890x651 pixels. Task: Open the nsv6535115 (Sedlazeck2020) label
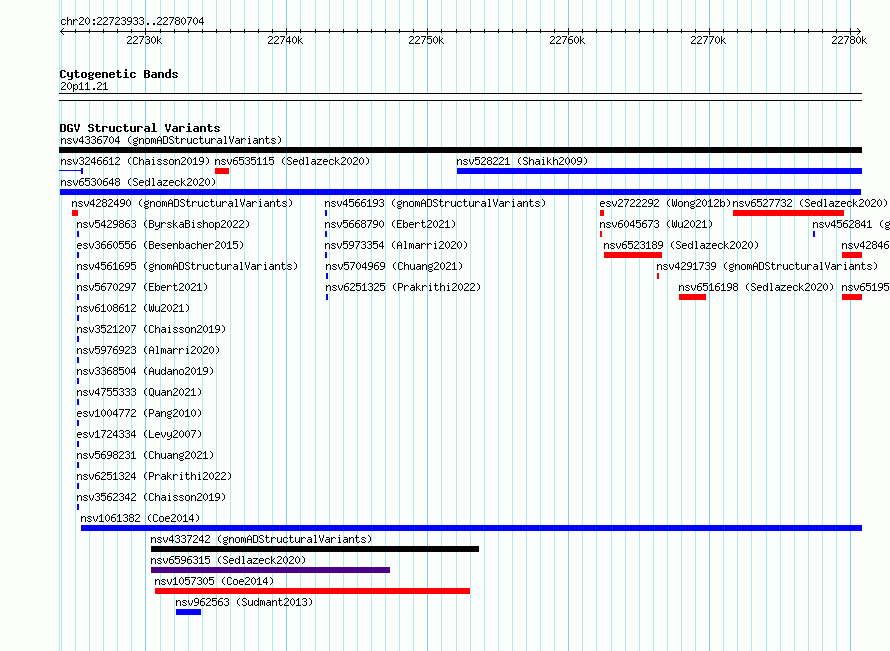(x=292, y=161)
